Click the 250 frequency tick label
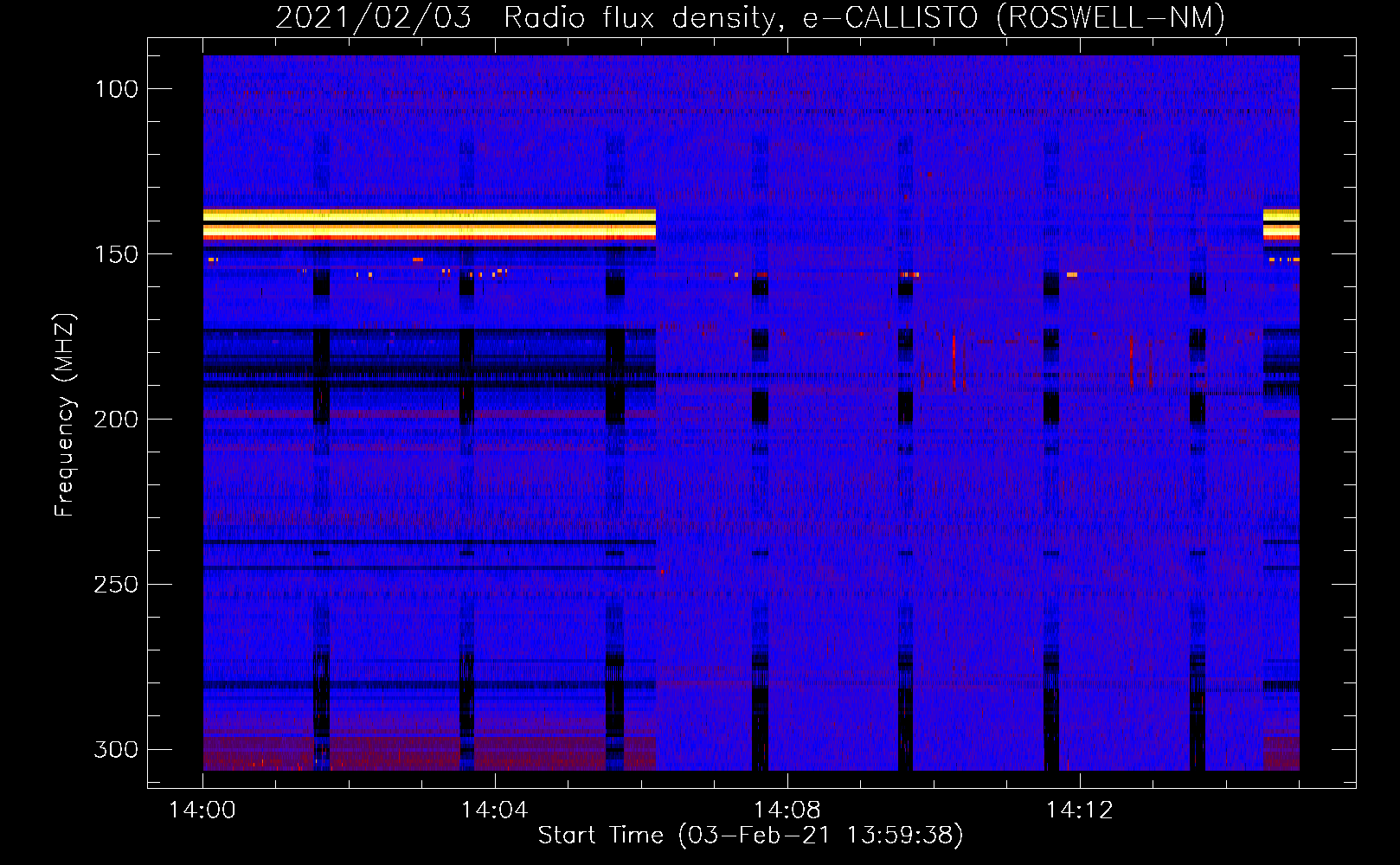Viewport: 1400px width, 865px height. tap(116, 585)
